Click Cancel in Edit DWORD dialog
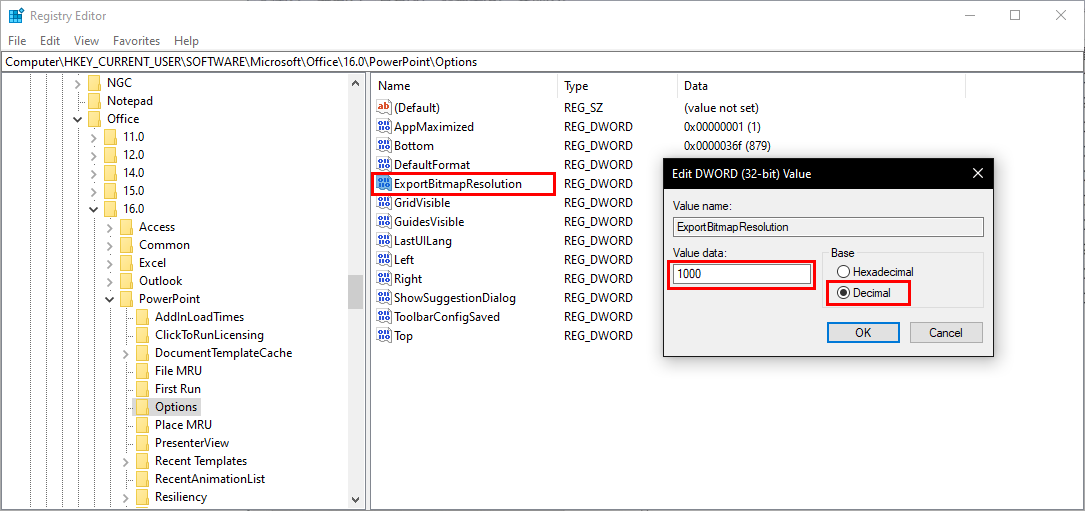Image resolution: width=1085 pixels, height=511 pixels. click(x=944, y=333)
